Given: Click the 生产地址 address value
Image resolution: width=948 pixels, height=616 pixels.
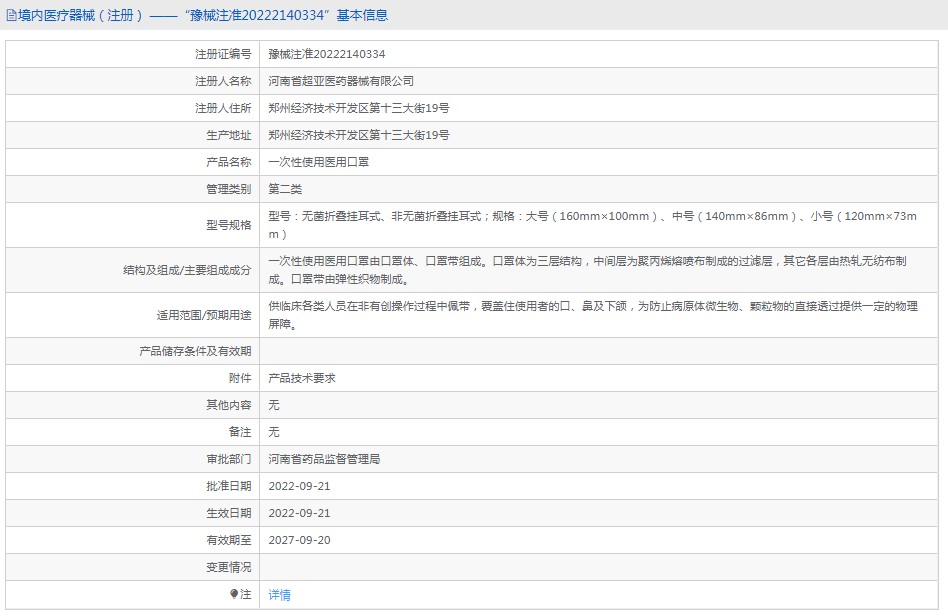Looking at the screenshot, I should [359, 135].
